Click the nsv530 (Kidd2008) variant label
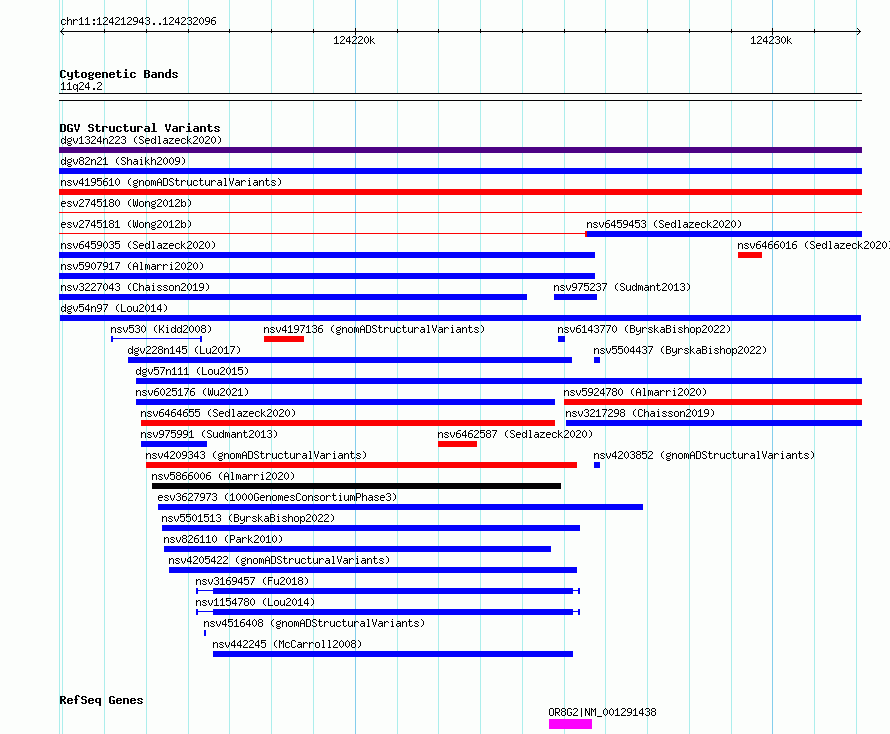This screenshot has height=734, width=890. tap(161, 329)
